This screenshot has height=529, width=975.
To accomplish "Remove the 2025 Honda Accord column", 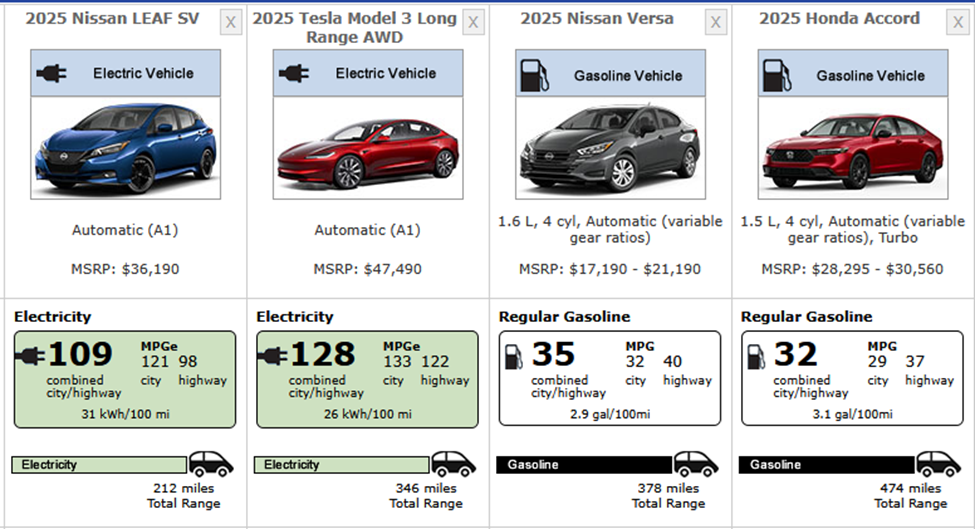I will click(x=958, y=23).
